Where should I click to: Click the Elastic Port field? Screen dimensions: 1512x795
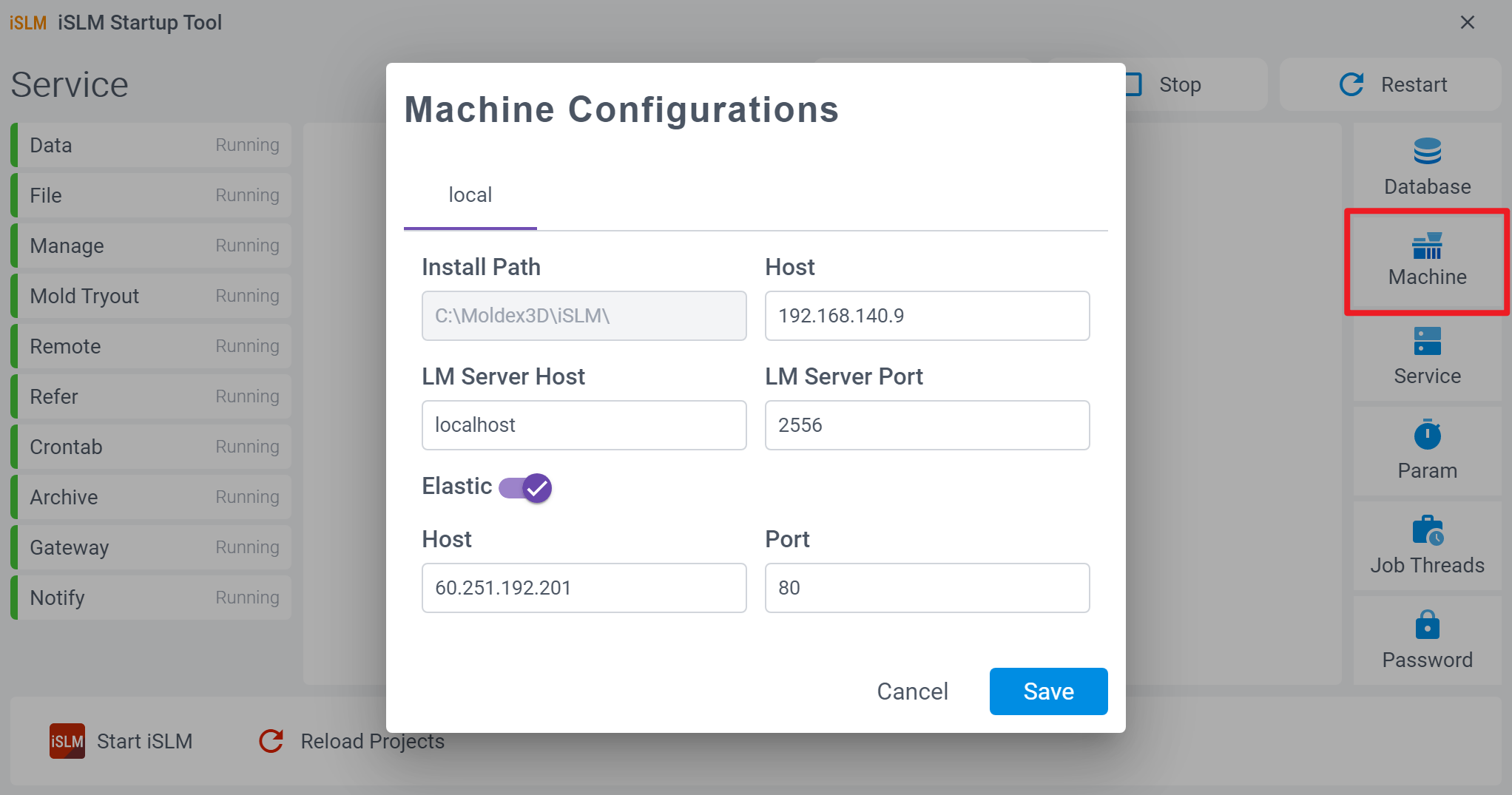click(x=926, y=588)
